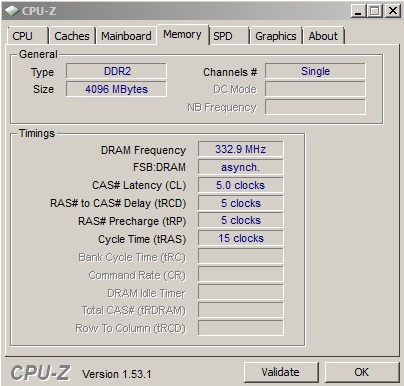Screen dimensions: 404x386
Task: Show the About tab
Action: (323, 36)
